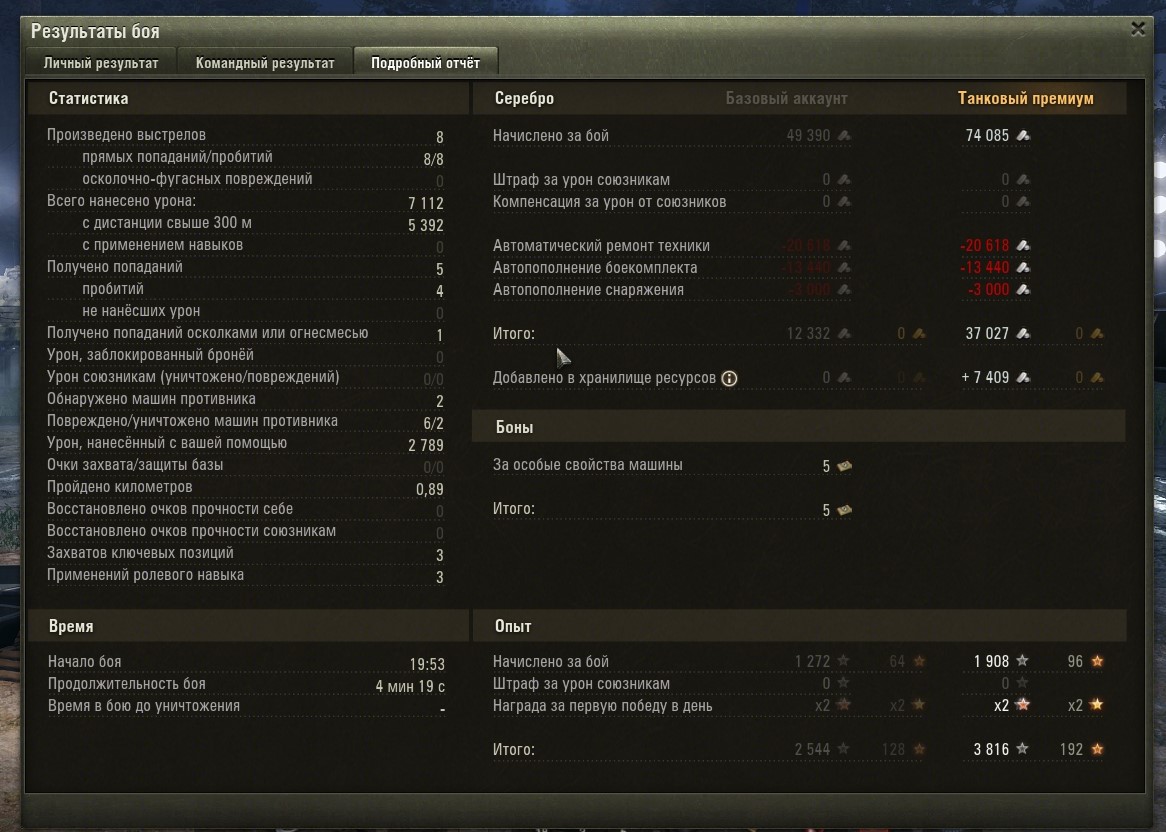The image size is (1166, 832).
Task: Select the Танковый премиум column header
Action: coord(1025,98)
